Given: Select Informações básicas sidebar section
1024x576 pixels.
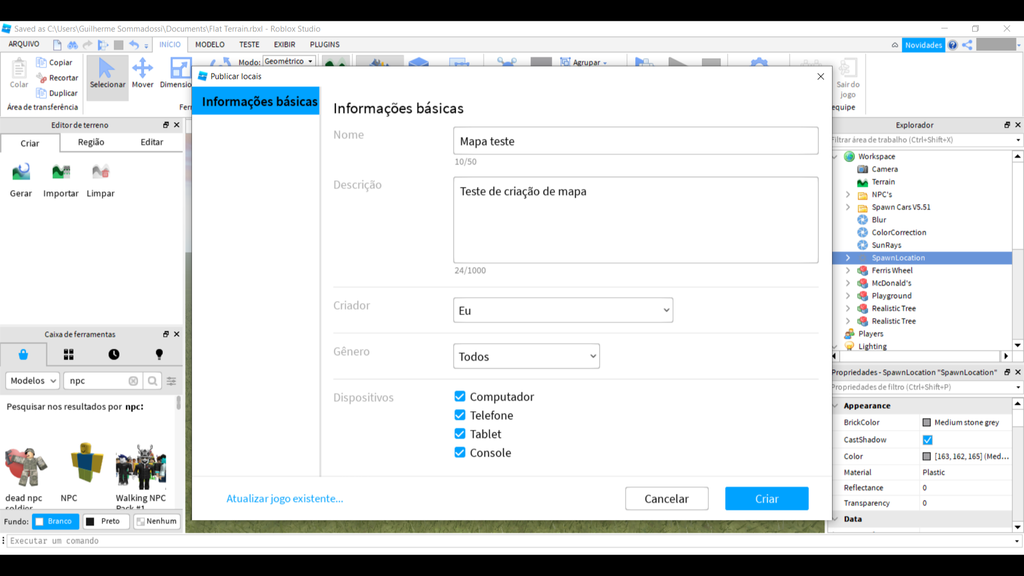Looking at the screenshot, I should (x=256, y=101).
